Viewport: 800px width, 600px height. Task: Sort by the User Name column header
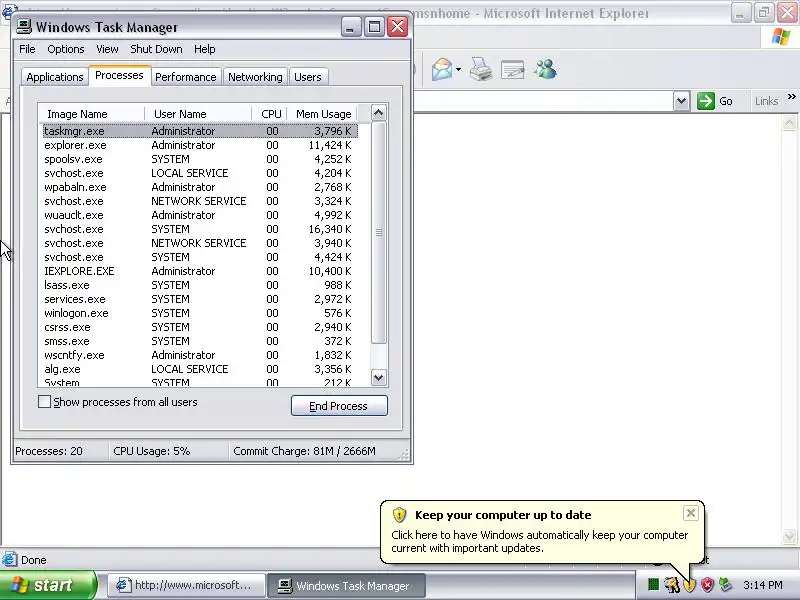[x=198, y=114]
